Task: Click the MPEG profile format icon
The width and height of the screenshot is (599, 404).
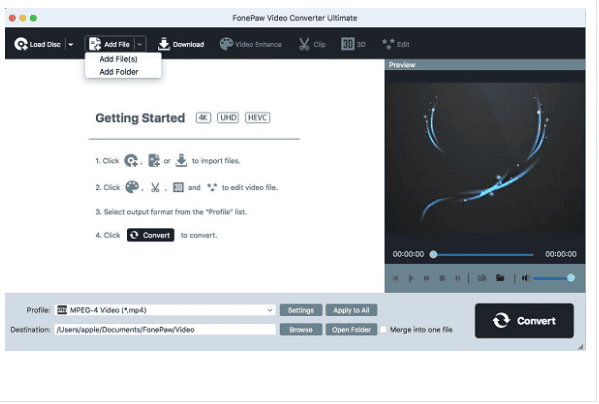Action: click(62, 310)
